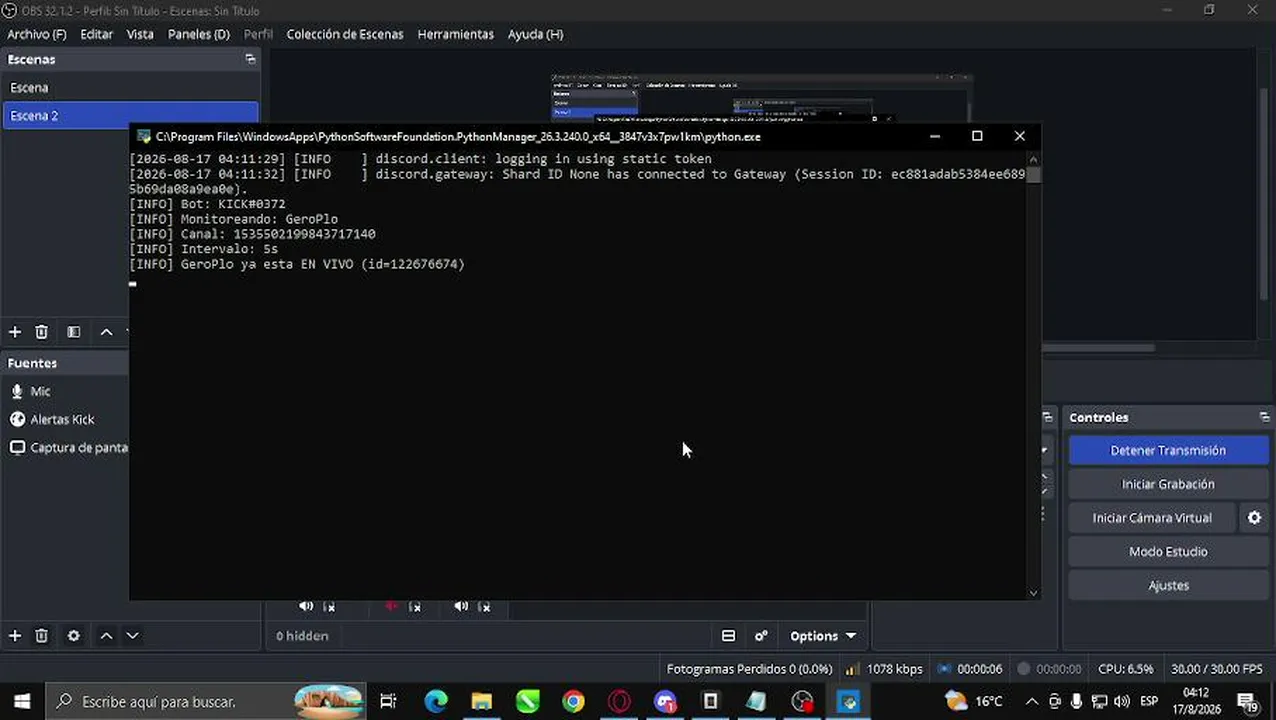Show hidden system tray icons chevron
This screenshot has width=1276, height=720.
[x=1032, y=702]
